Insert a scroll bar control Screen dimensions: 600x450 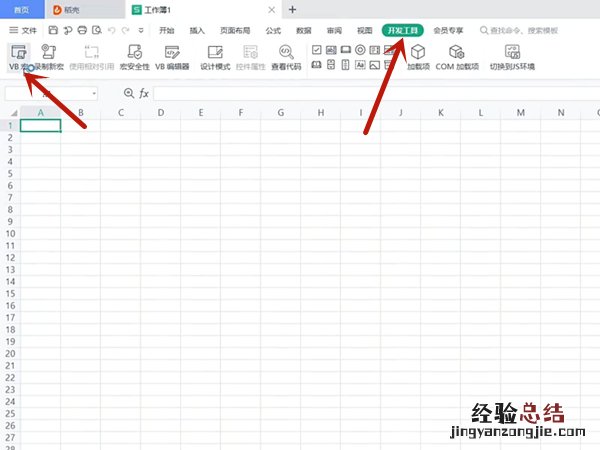click(346, 65)
